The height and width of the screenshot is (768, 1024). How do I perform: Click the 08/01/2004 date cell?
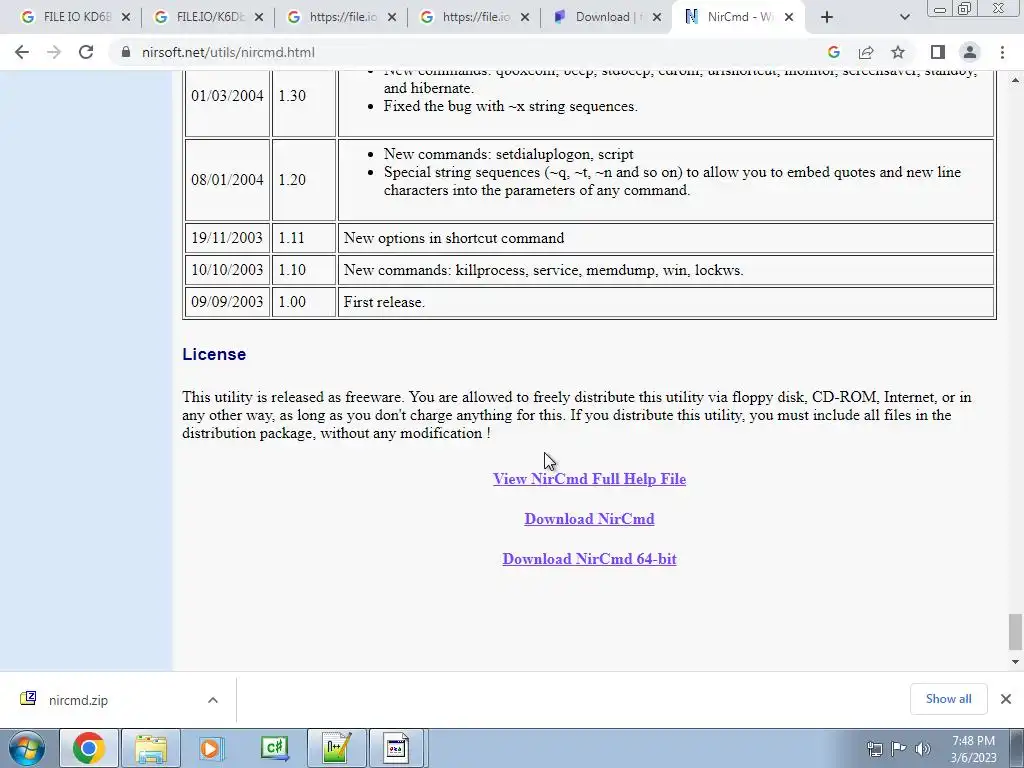point(227,180)
